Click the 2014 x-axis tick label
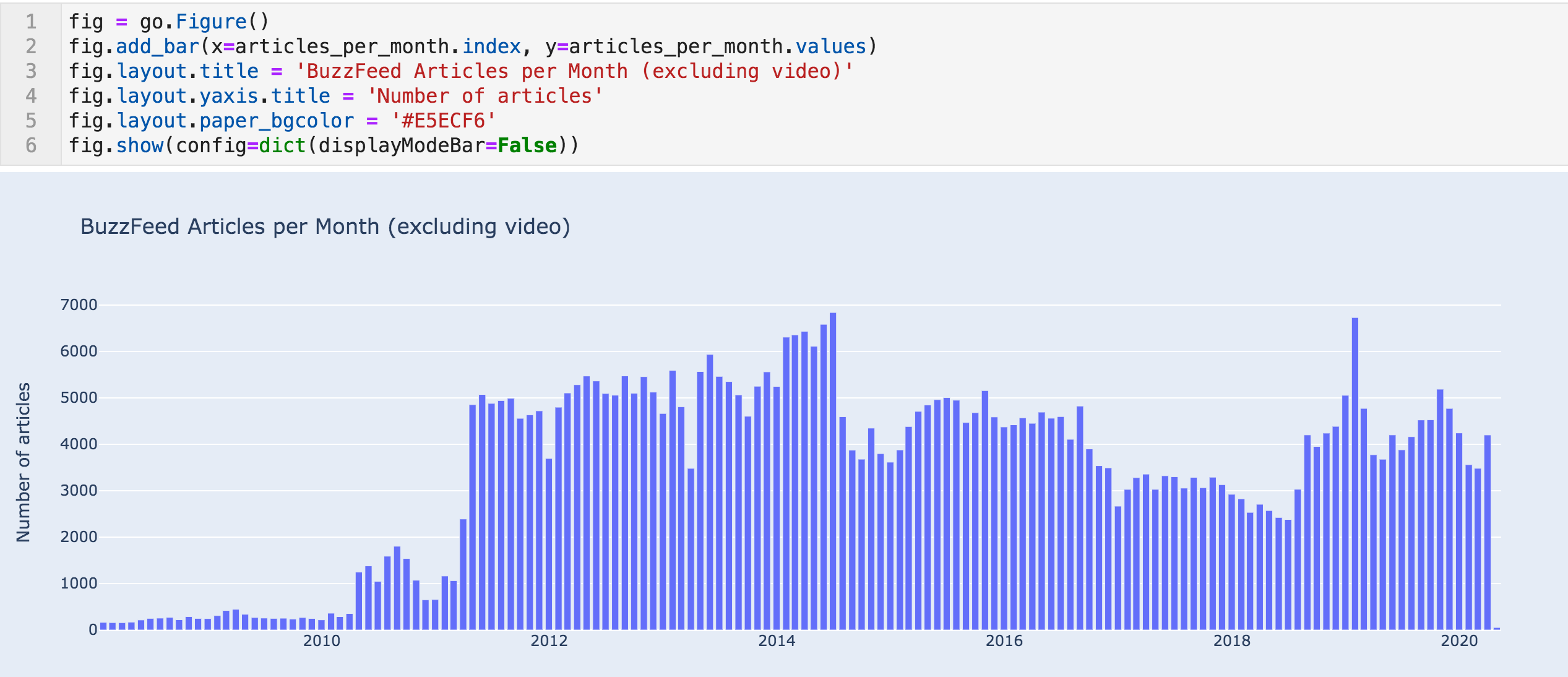1568x677 pixels. (x=777, y=641)
